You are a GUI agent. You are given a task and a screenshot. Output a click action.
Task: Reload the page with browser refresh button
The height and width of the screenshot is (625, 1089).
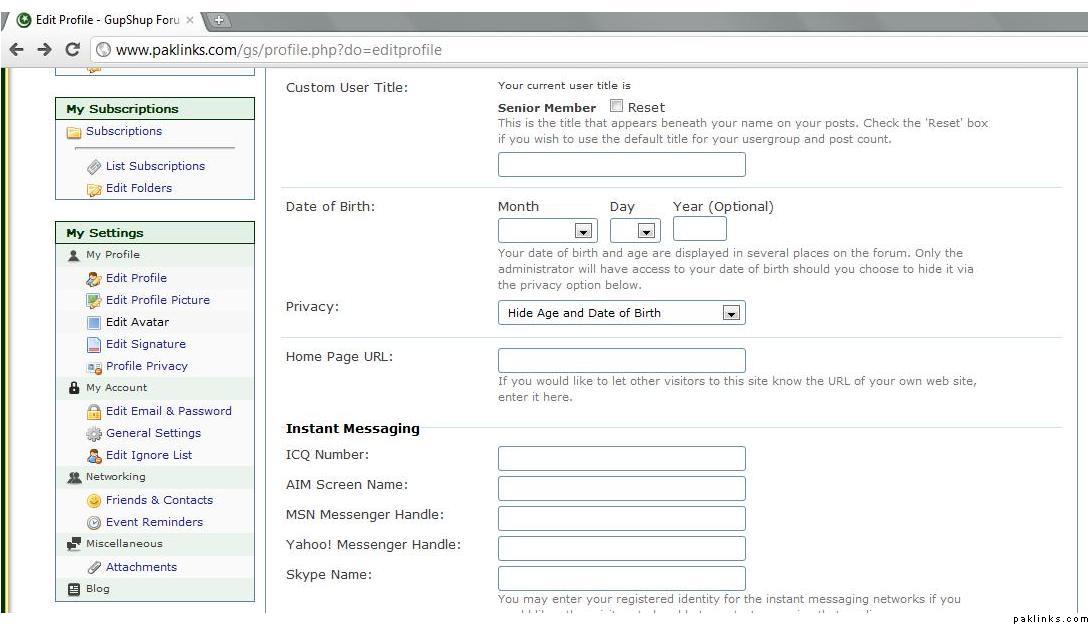click(x=72, y=49)
